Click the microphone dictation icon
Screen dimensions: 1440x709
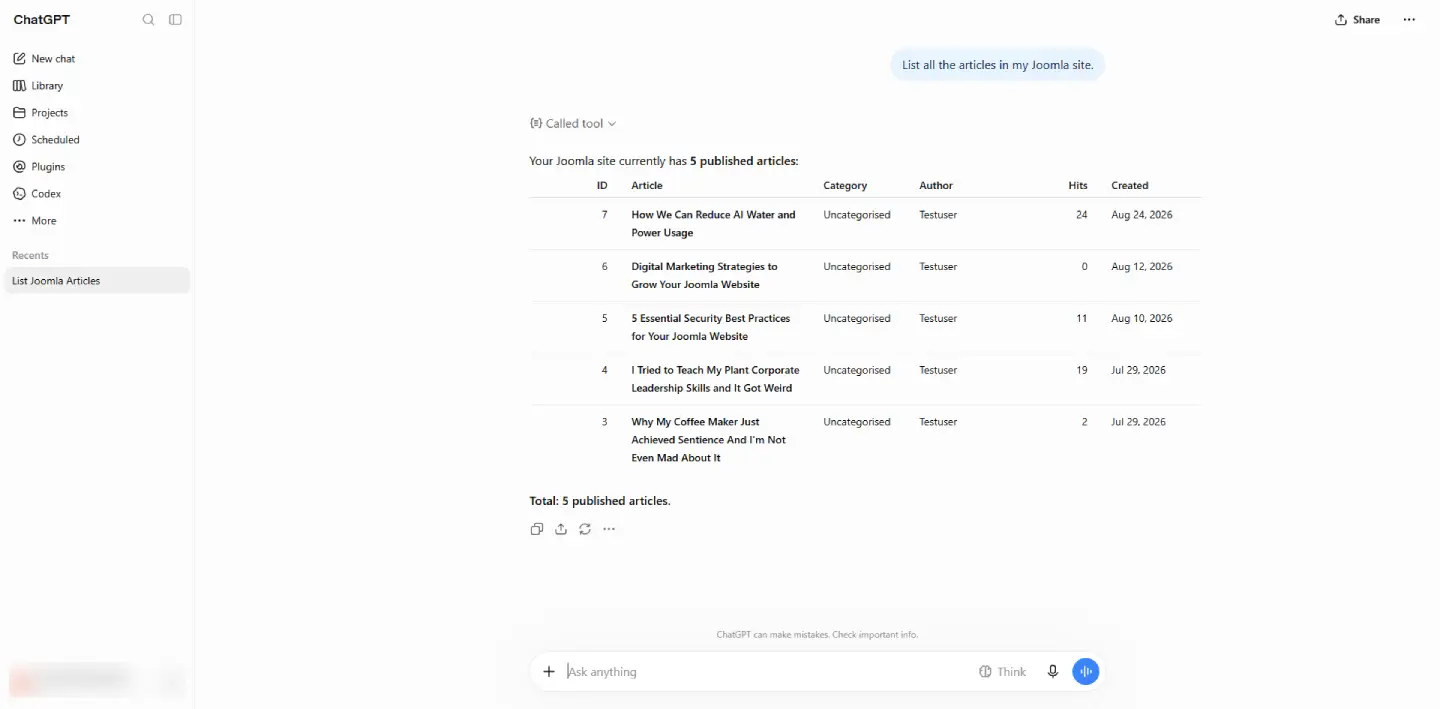[x=1053, y=672]
